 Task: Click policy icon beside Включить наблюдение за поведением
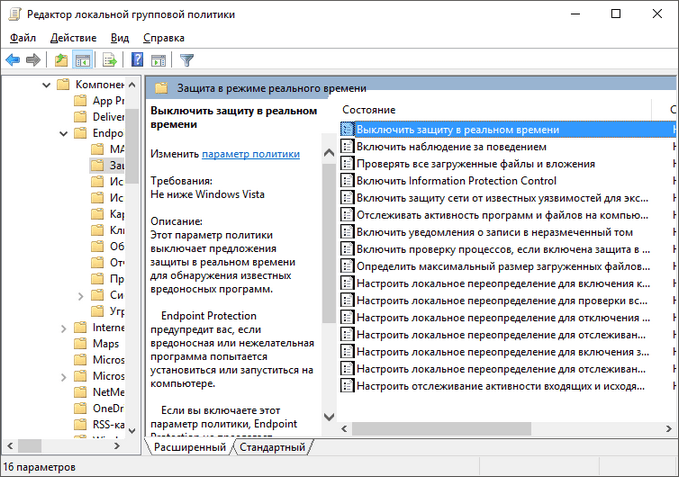(346, 147)
